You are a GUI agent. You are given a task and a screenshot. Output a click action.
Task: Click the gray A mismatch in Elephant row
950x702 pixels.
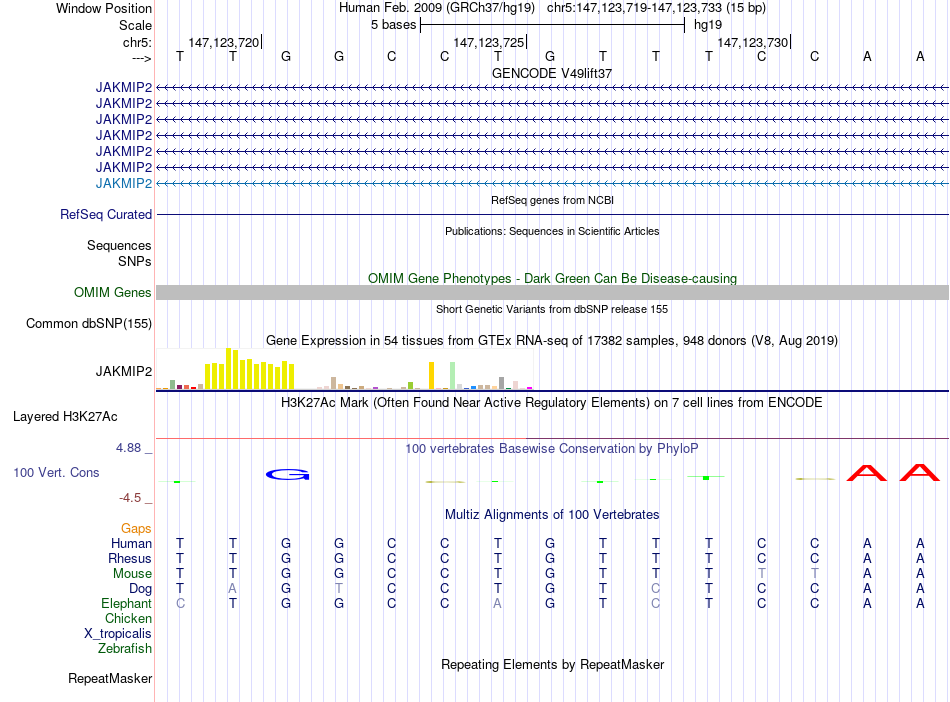[x=497, y=604]
